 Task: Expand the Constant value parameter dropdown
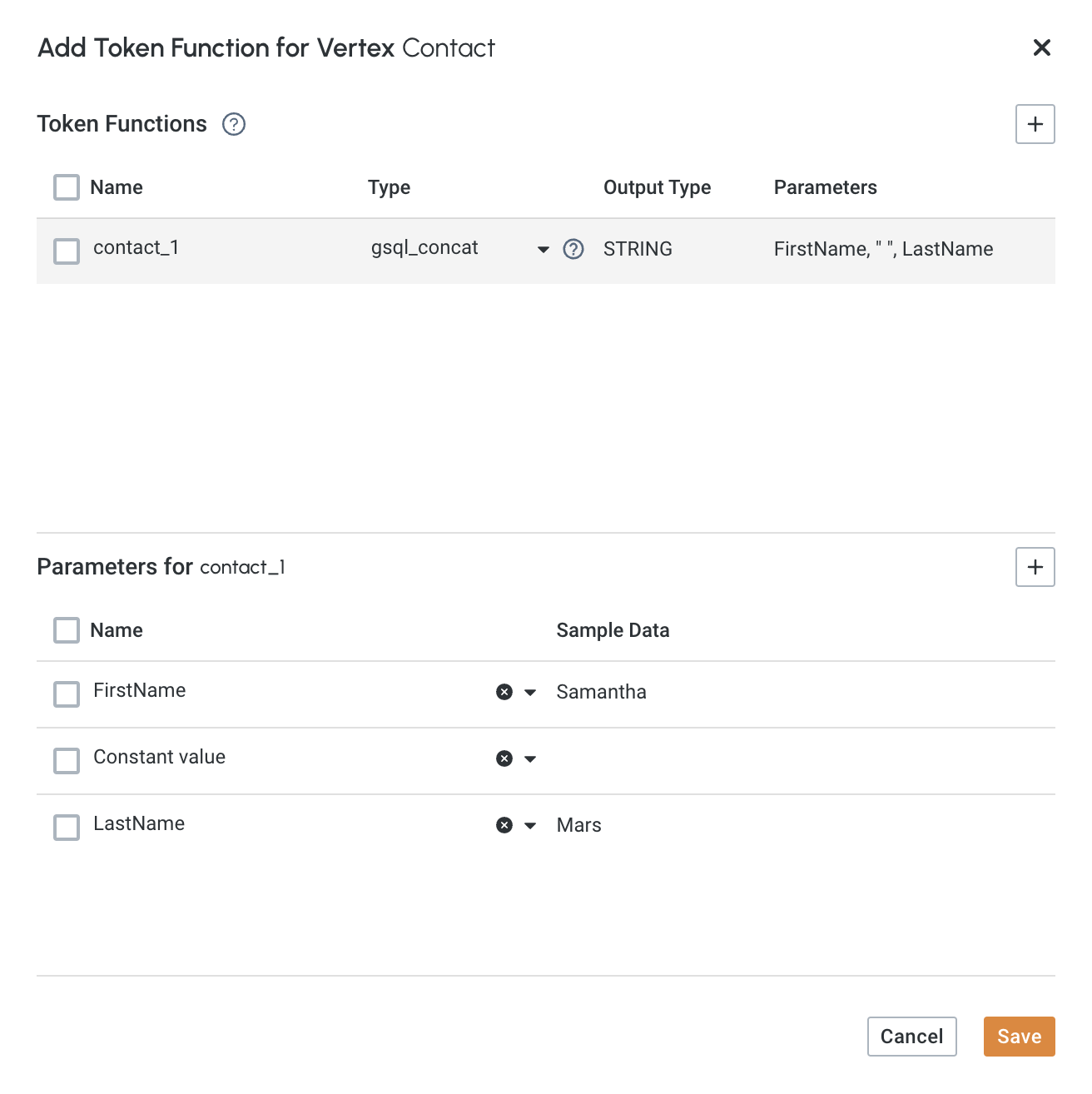[x=530, y=758]
